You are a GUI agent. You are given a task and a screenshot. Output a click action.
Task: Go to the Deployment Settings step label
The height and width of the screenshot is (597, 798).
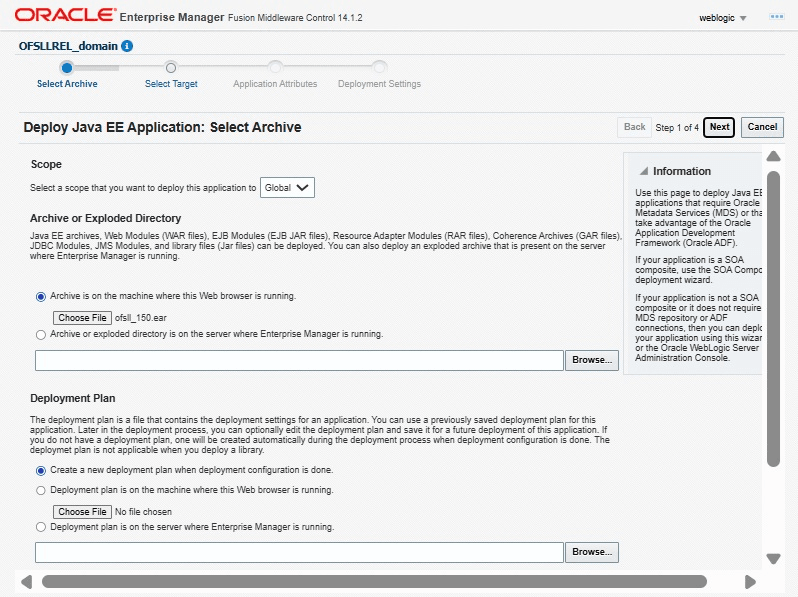[x=379, y=83]
